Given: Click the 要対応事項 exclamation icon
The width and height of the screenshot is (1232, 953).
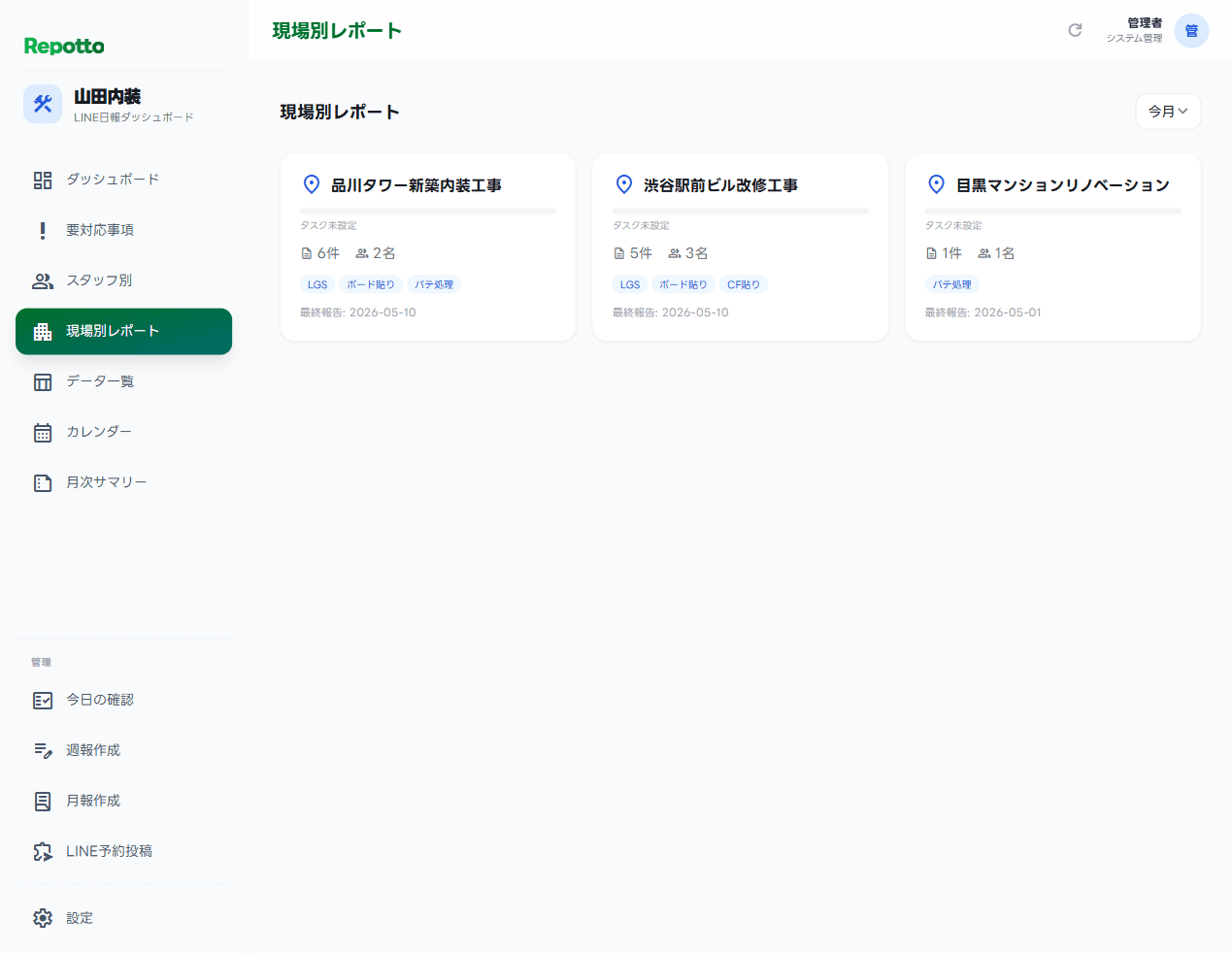Looking at the screenshot, I should click(43, 230).
